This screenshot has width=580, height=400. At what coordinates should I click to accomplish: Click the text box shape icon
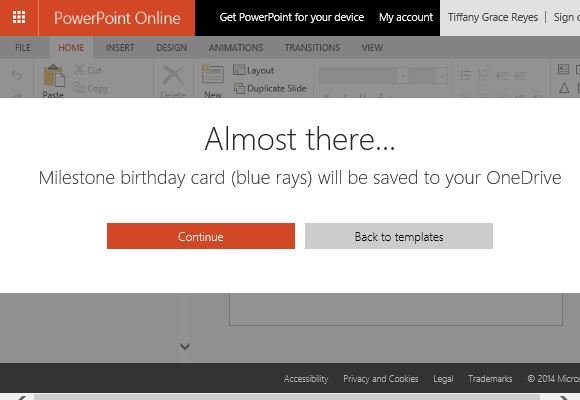(563, 69)
